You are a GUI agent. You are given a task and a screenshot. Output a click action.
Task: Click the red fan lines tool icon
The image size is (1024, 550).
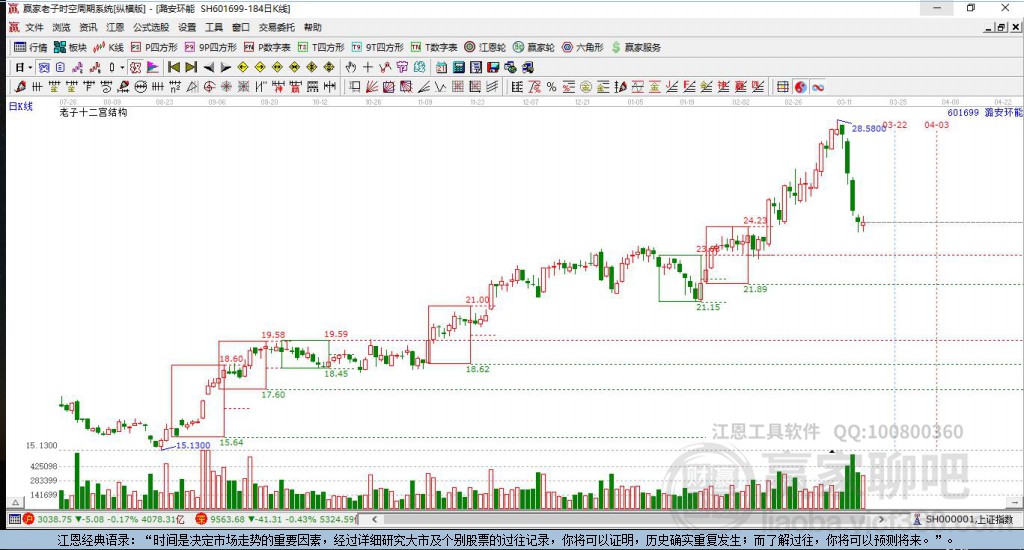[372, 87]
